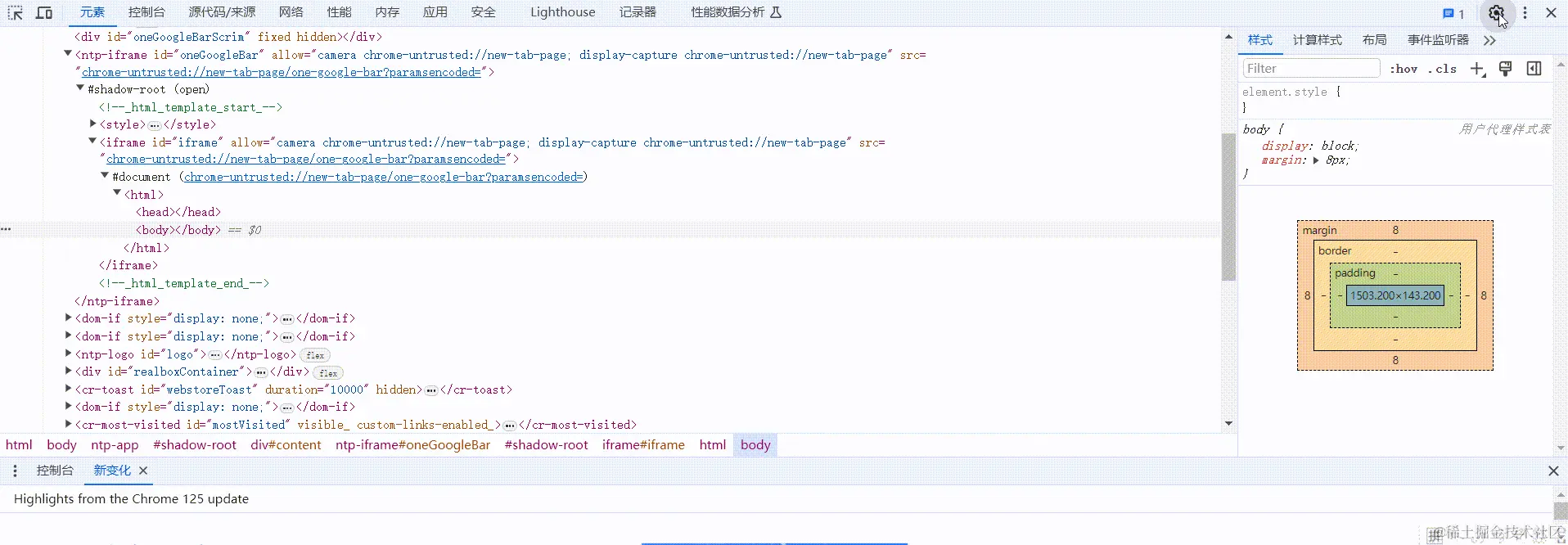Select the 计算样式 sidebar tab

(1318, 40)
